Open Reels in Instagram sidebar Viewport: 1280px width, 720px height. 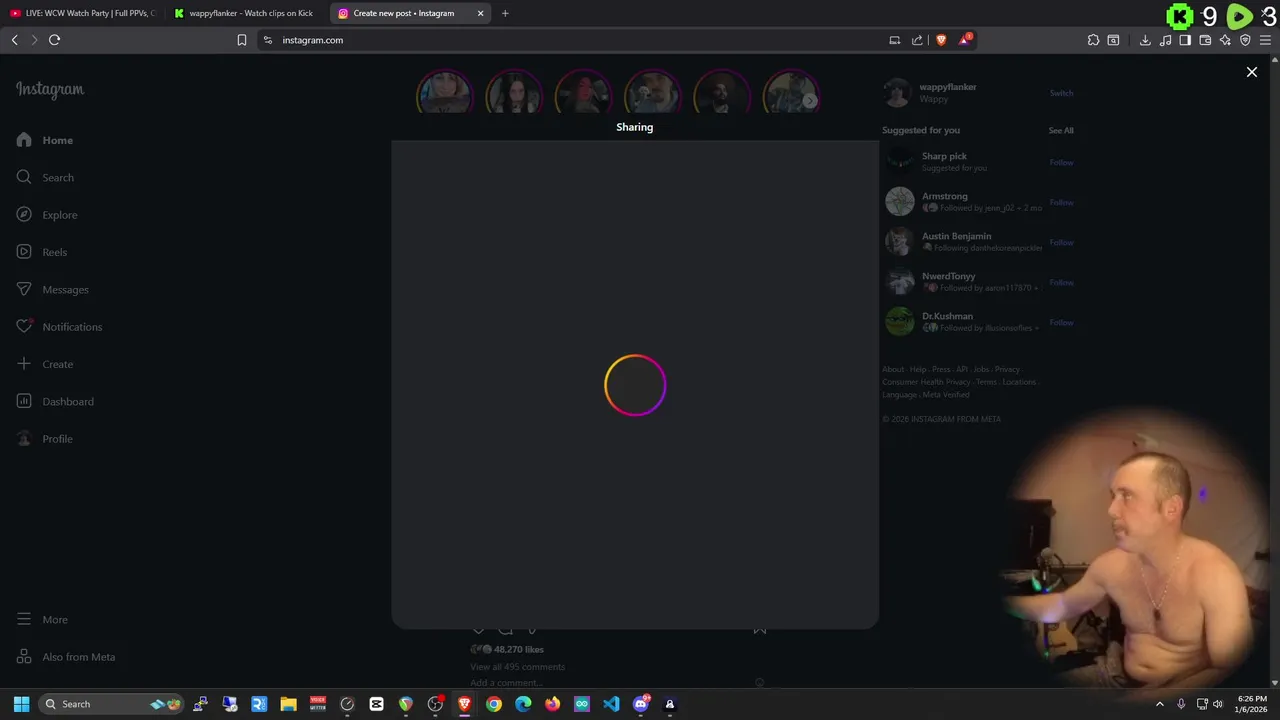coord(42,252)
